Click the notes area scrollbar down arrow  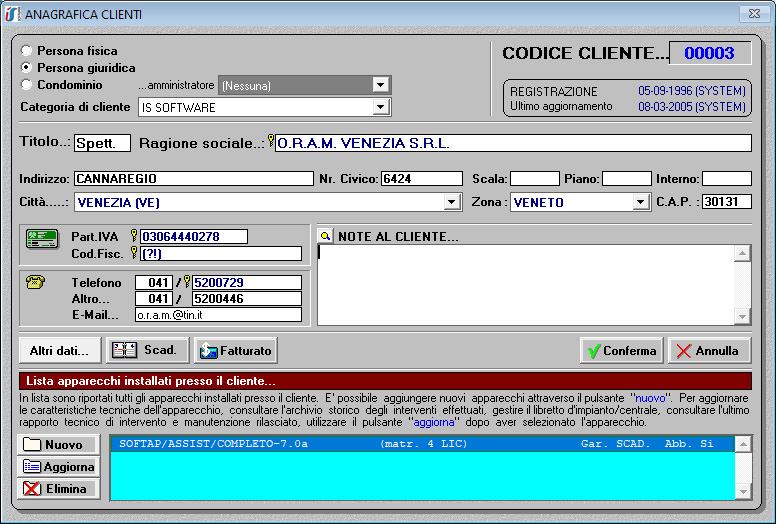pyautogui.click(x=742, y=317)
